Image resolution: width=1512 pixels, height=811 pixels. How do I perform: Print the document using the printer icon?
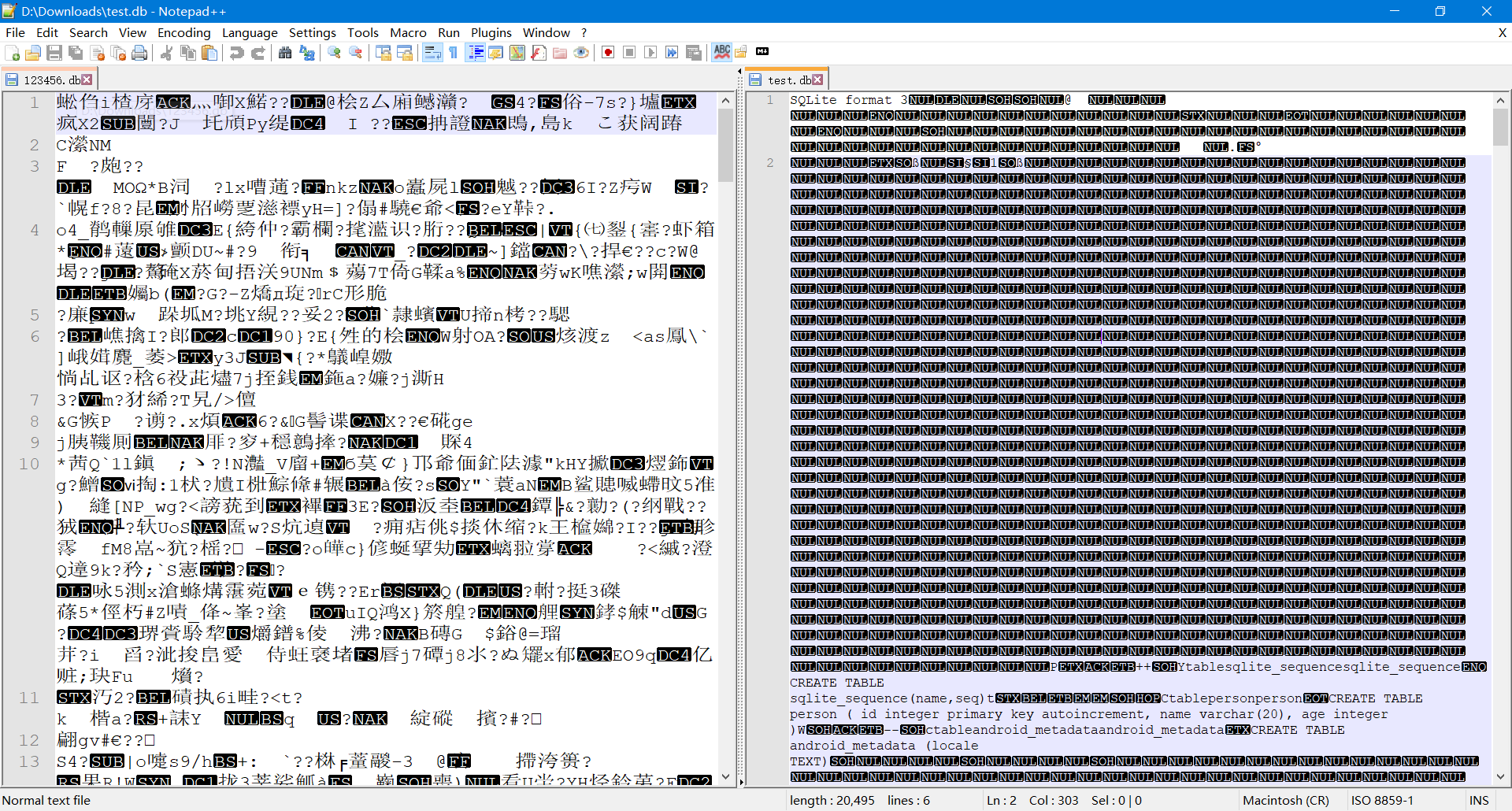tap(139, 53)
